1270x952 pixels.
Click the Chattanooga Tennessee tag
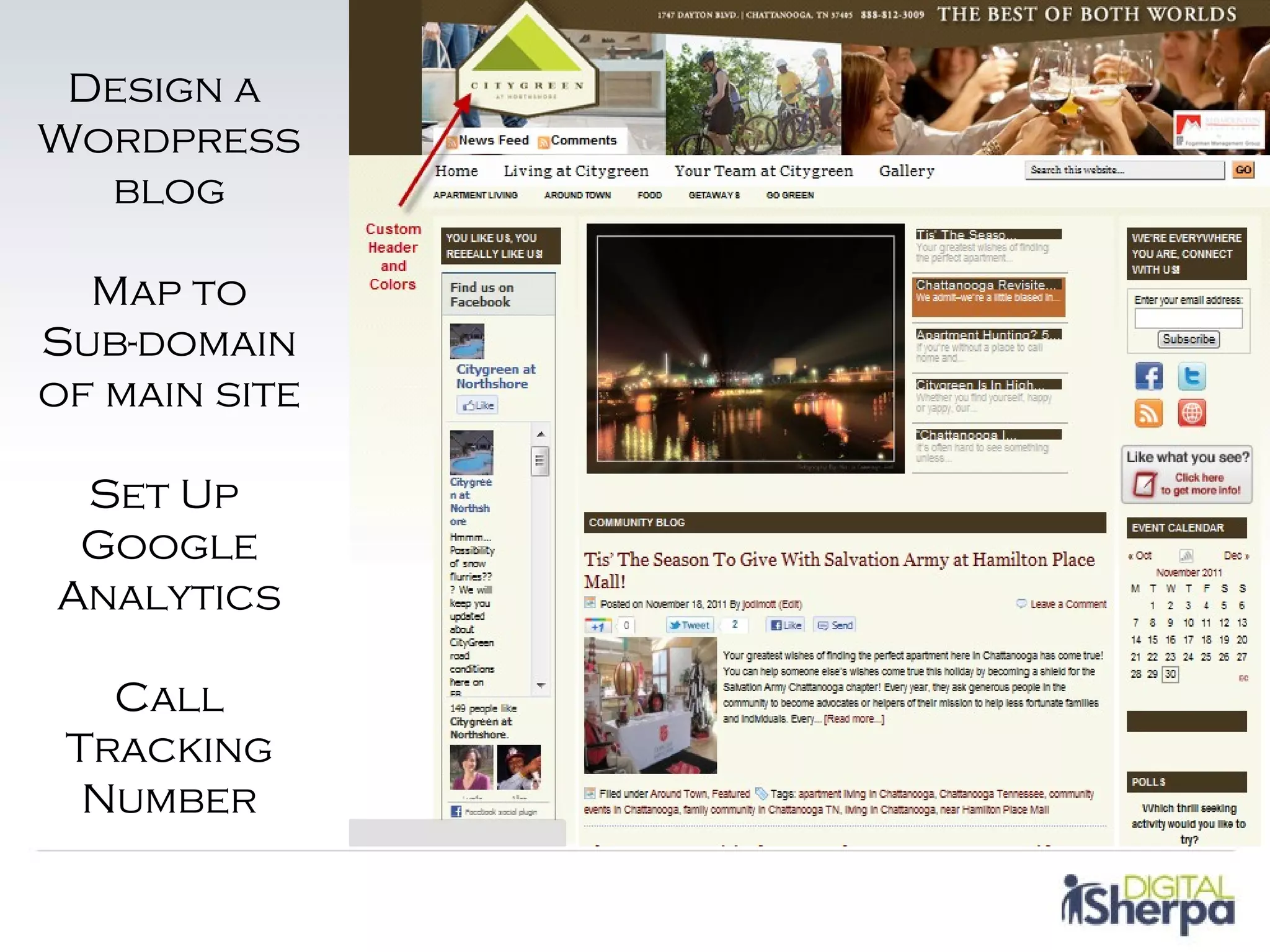(x=991, y=794)
